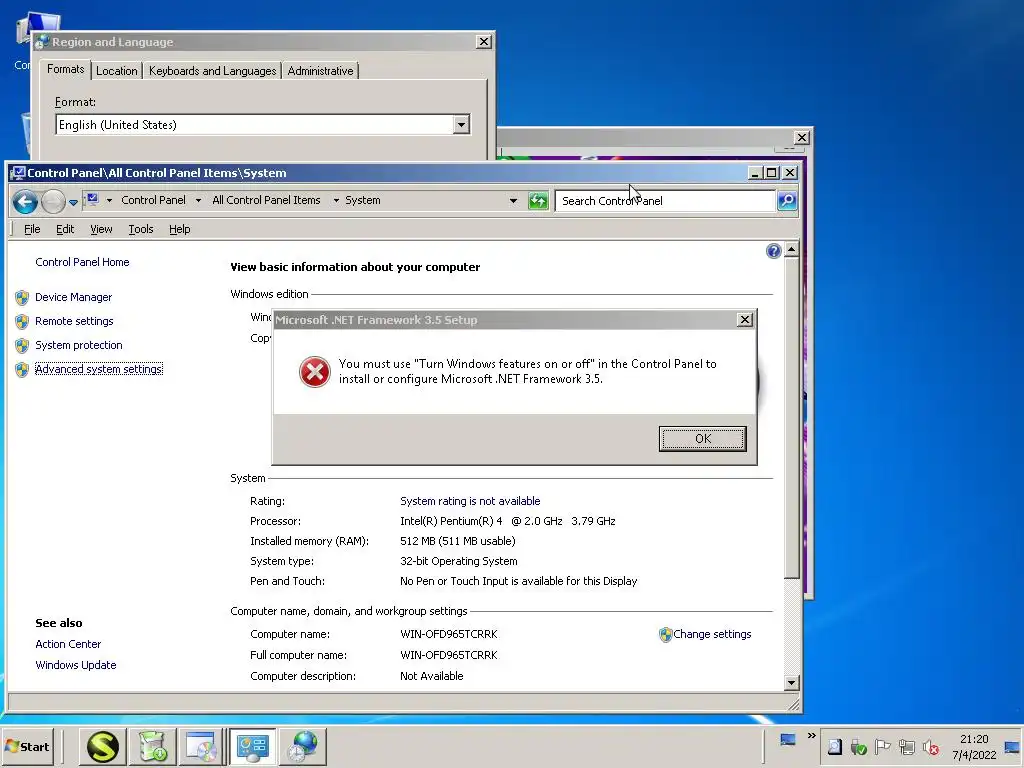Select WIN-OFD965TCRRK next to Computer name
1024x768 pixels.
[449, 634]
